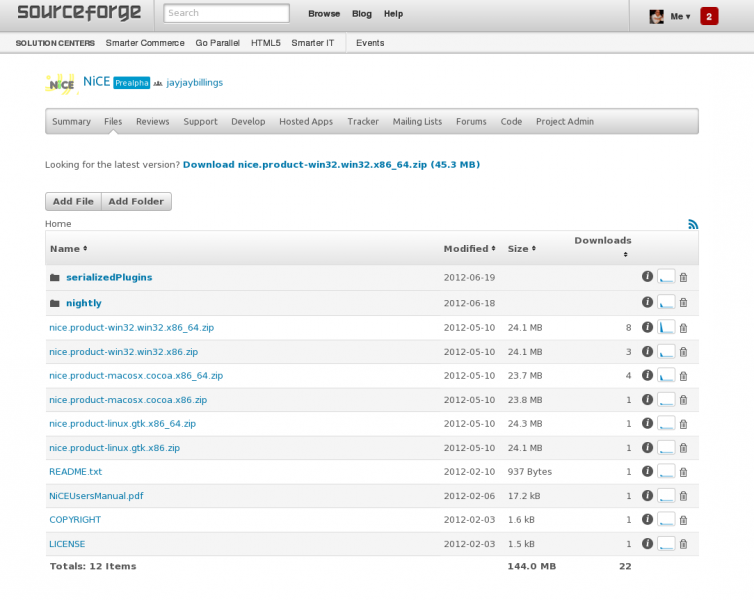Open the LICENSE file link
This screenshot has height=600, width=754.
pos(67,544)
